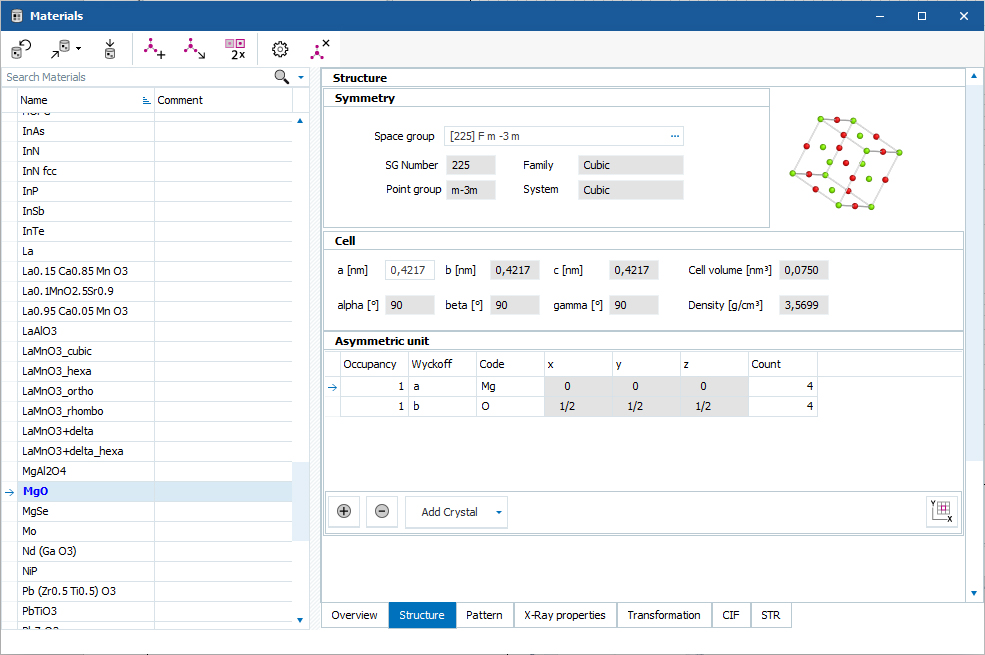Click the add crystal structure icon

click(154, 49)
